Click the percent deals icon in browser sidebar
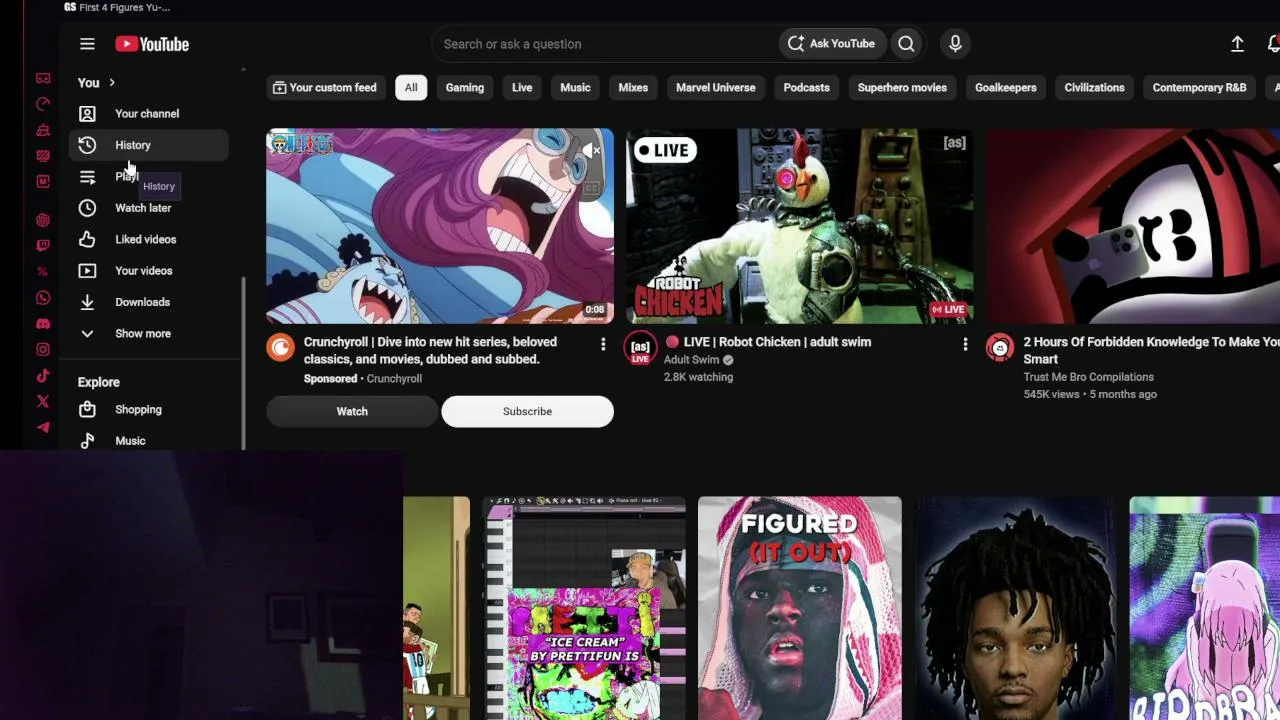 [43, 272]
